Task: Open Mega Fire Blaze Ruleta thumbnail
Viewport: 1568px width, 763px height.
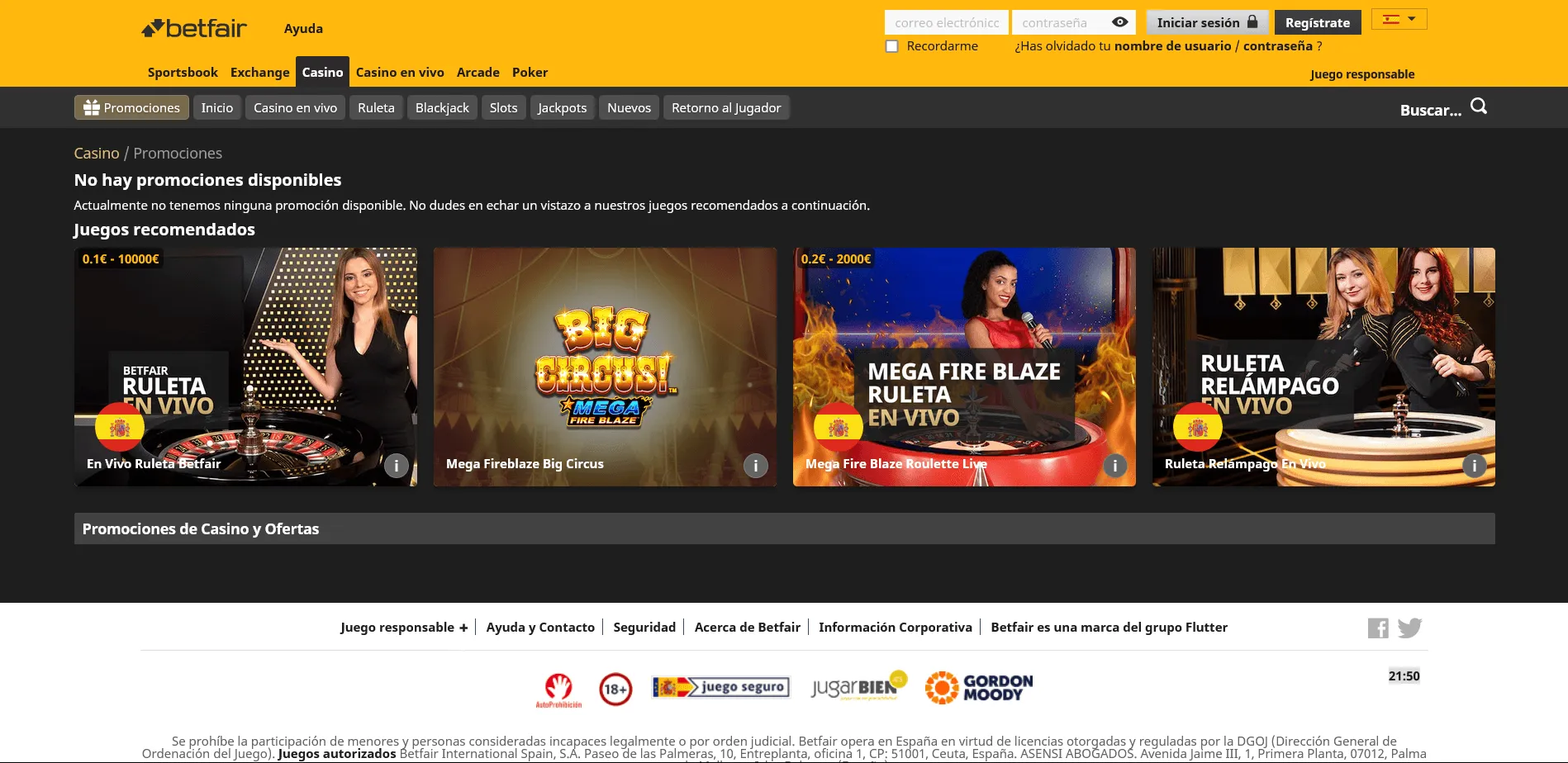Action: coord(964,367)
